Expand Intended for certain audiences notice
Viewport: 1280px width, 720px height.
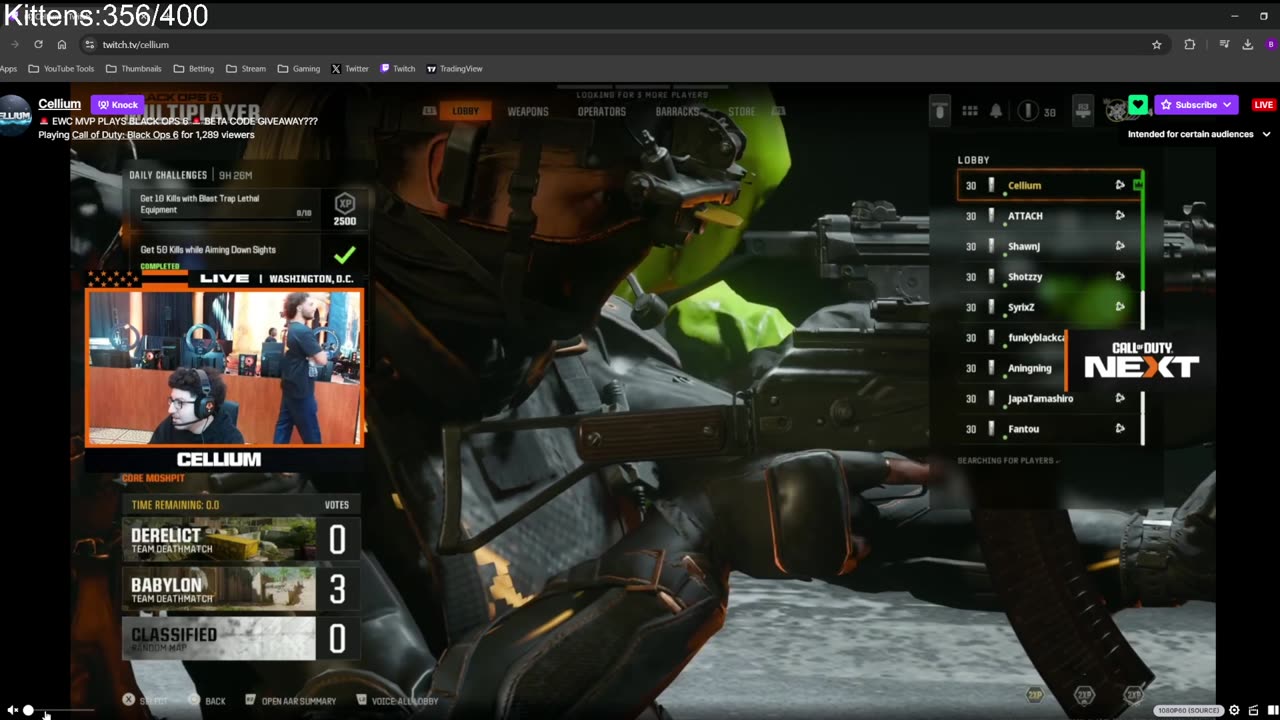pyautogui.click(x=1266, y=134)
